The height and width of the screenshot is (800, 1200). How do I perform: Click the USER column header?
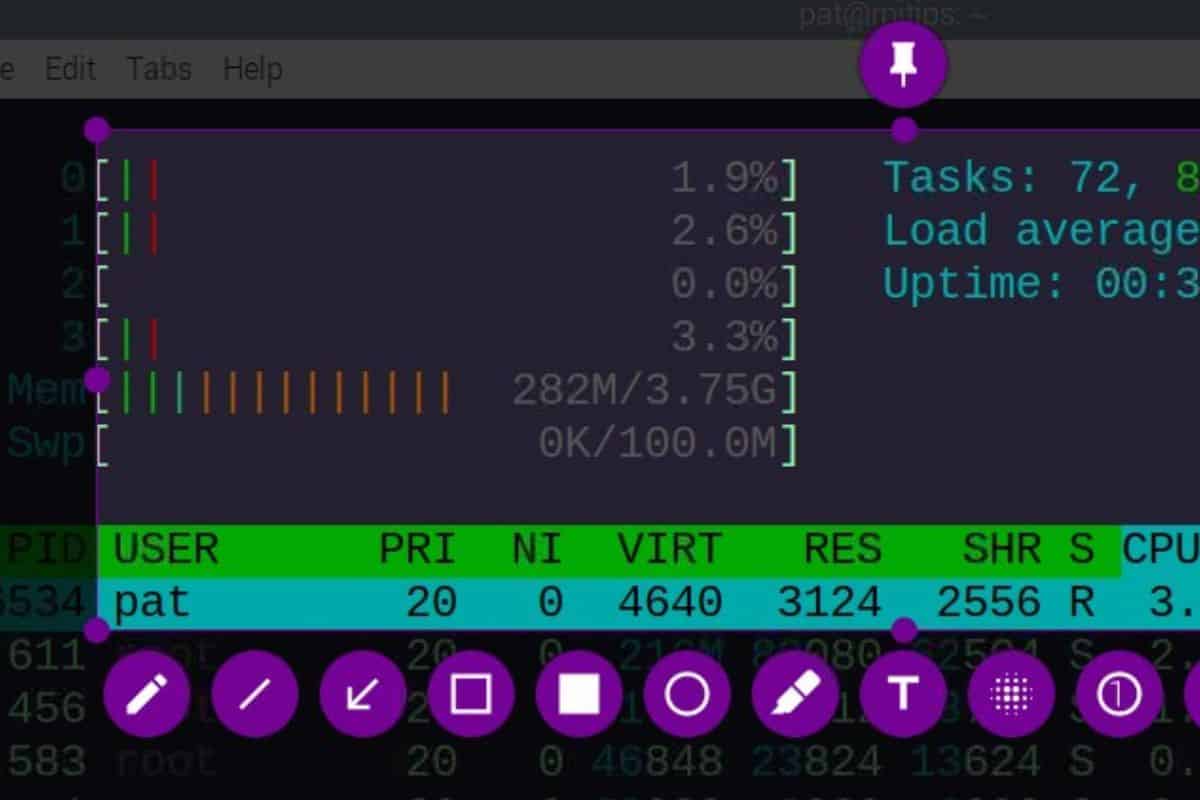pos(163,548)
